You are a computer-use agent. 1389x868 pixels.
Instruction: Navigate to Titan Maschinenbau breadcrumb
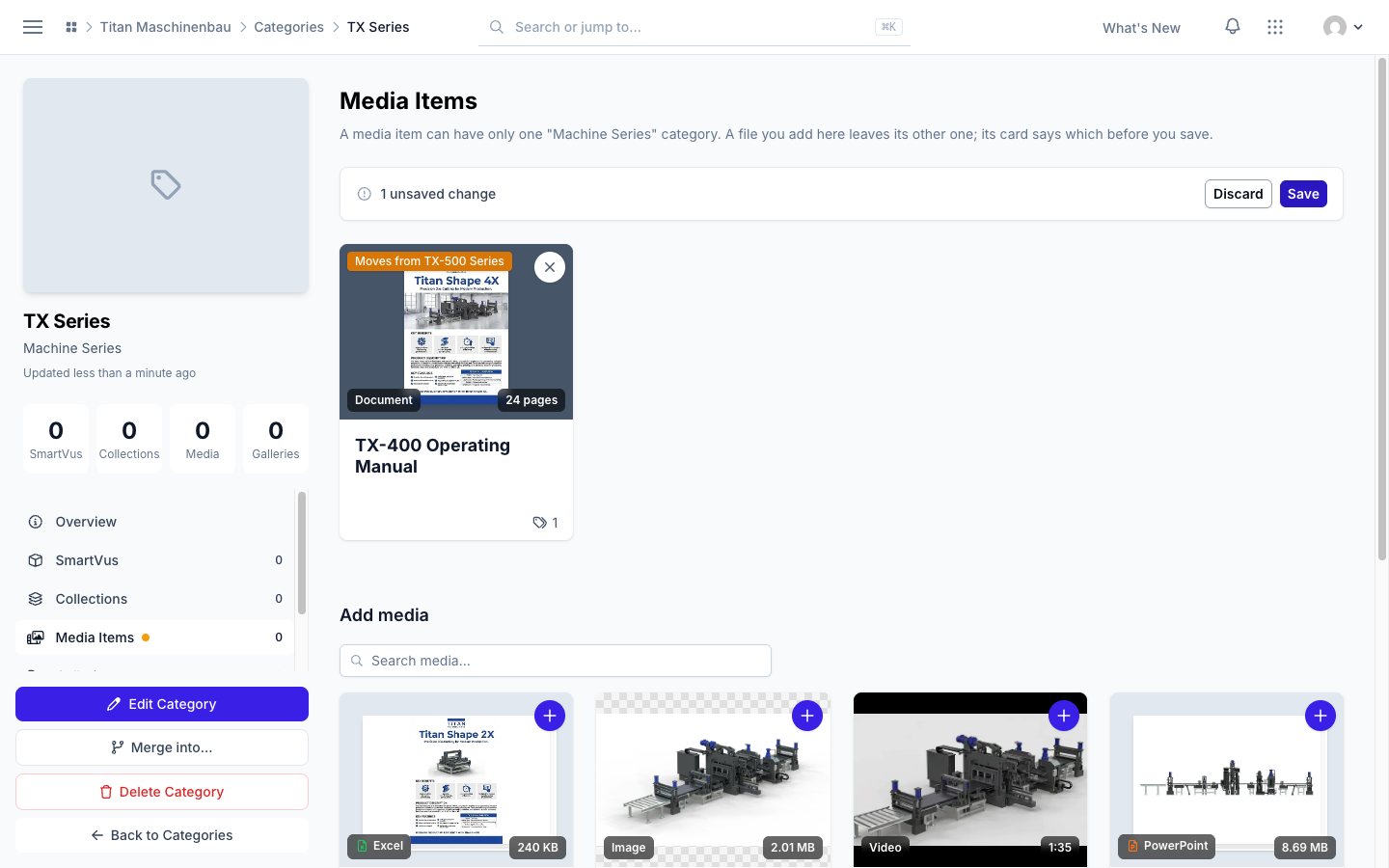(166, 27)
